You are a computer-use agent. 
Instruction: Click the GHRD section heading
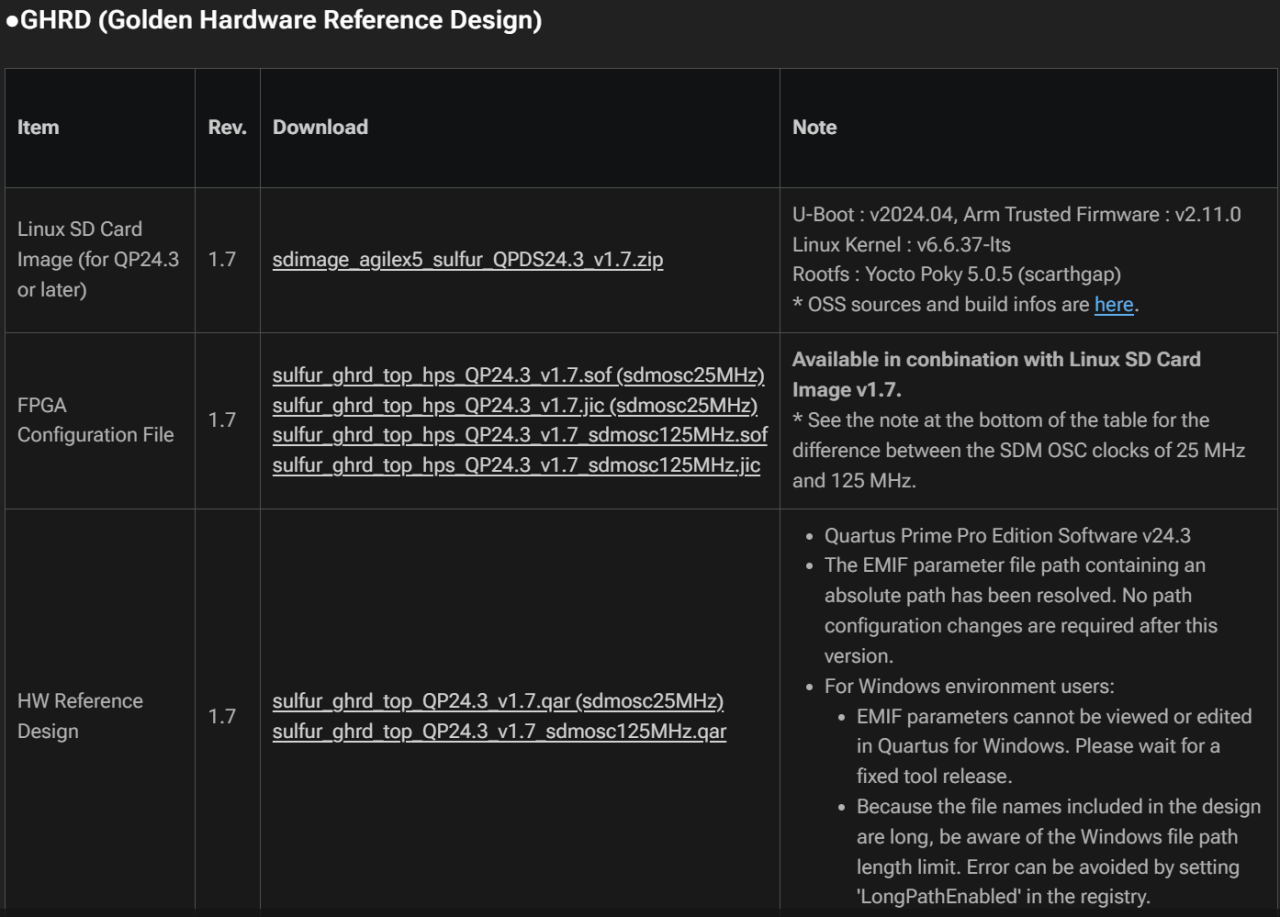274,21
